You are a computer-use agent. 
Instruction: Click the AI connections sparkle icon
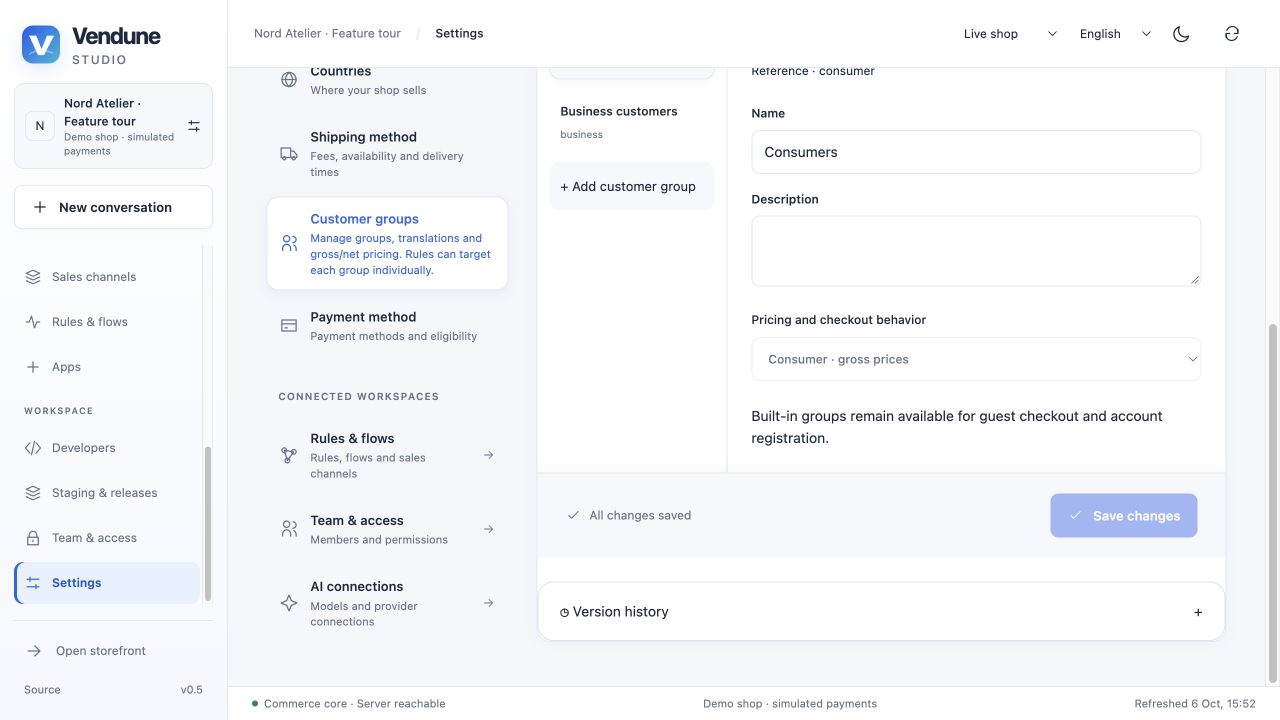(x=289, y=603)
